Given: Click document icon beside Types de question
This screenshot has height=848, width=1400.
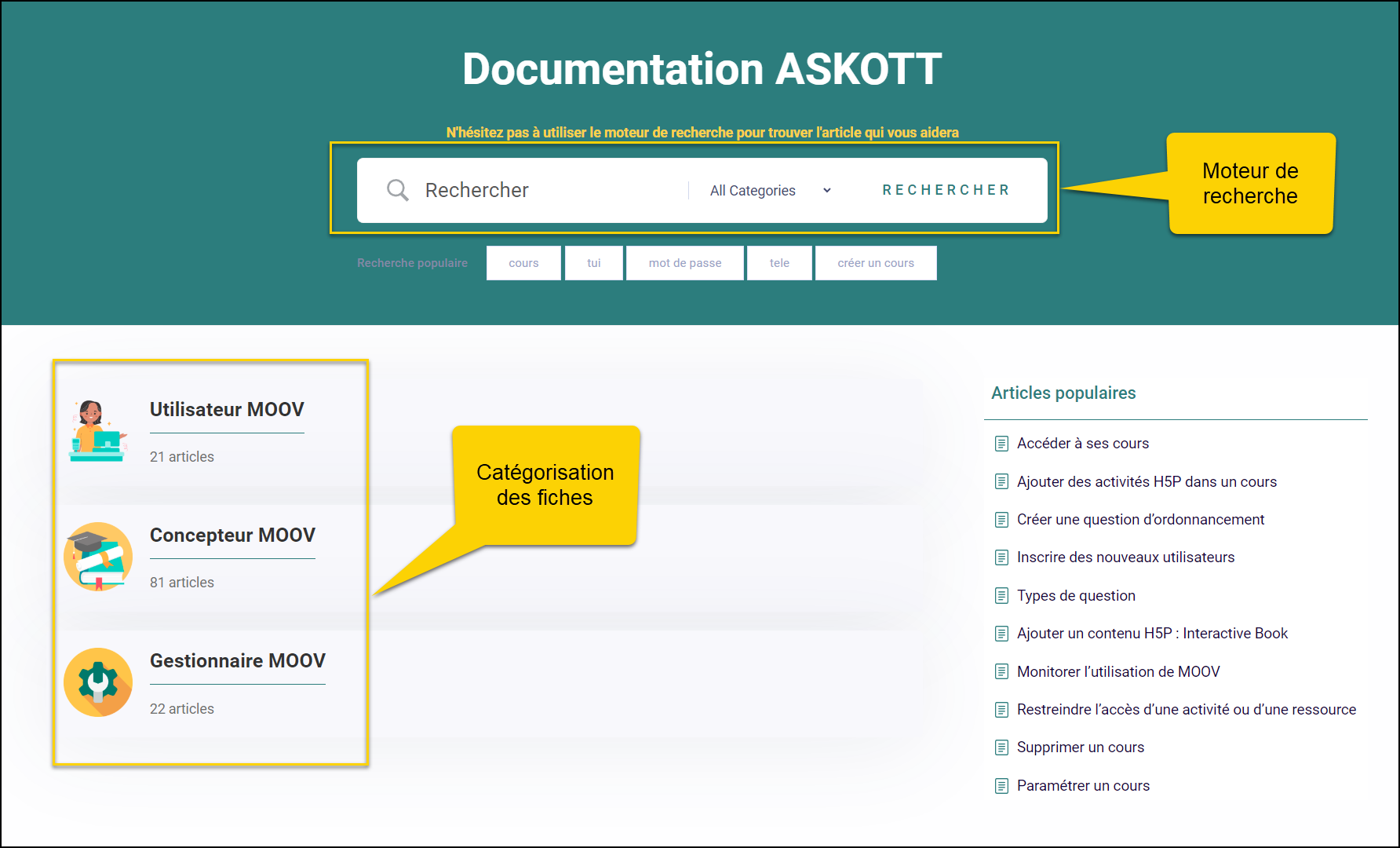Looking at the screenshot, I should tap(1001, 596).
